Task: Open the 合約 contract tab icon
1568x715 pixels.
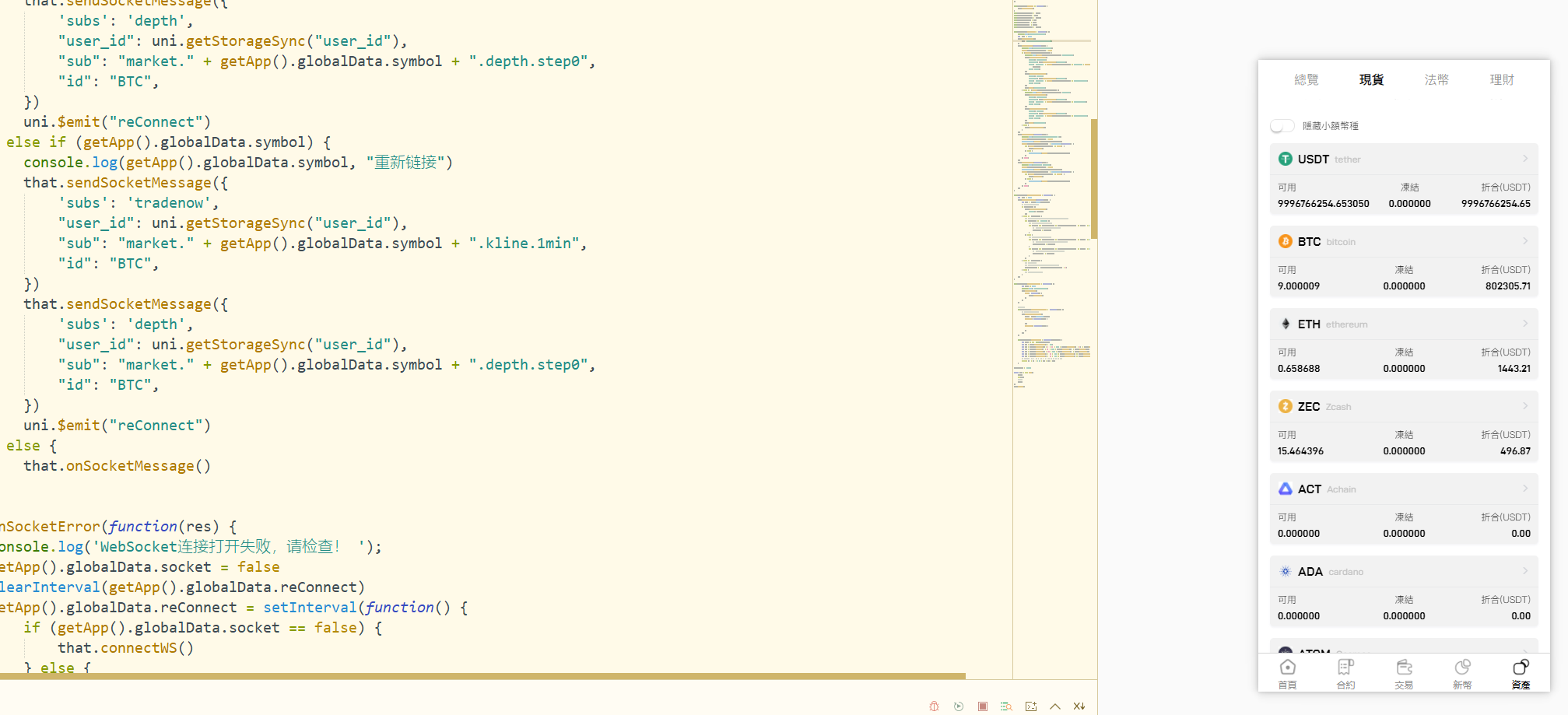Action: (1345, 673)
